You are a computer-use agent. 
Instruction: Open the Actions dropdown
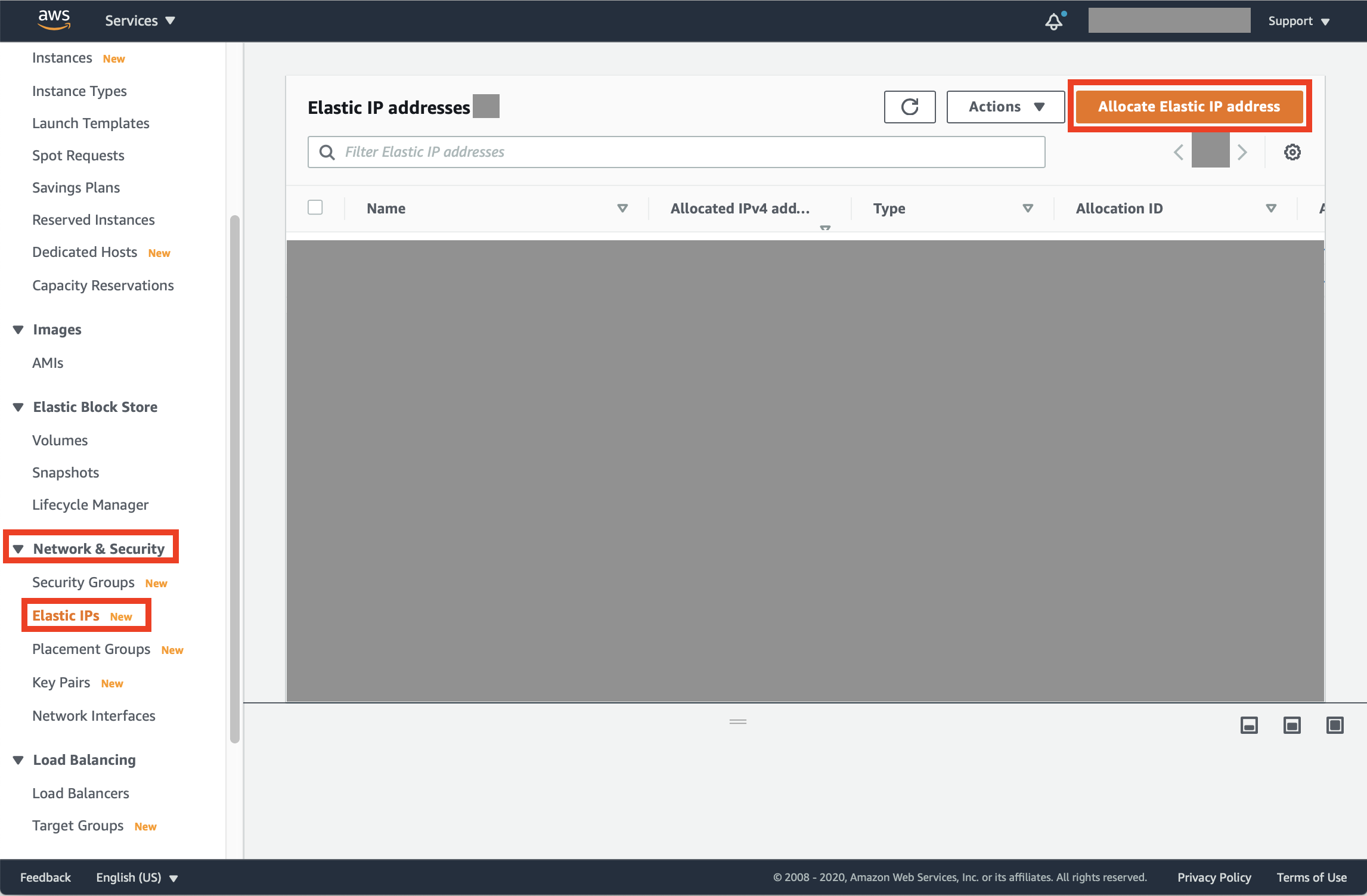[1005, 107]
